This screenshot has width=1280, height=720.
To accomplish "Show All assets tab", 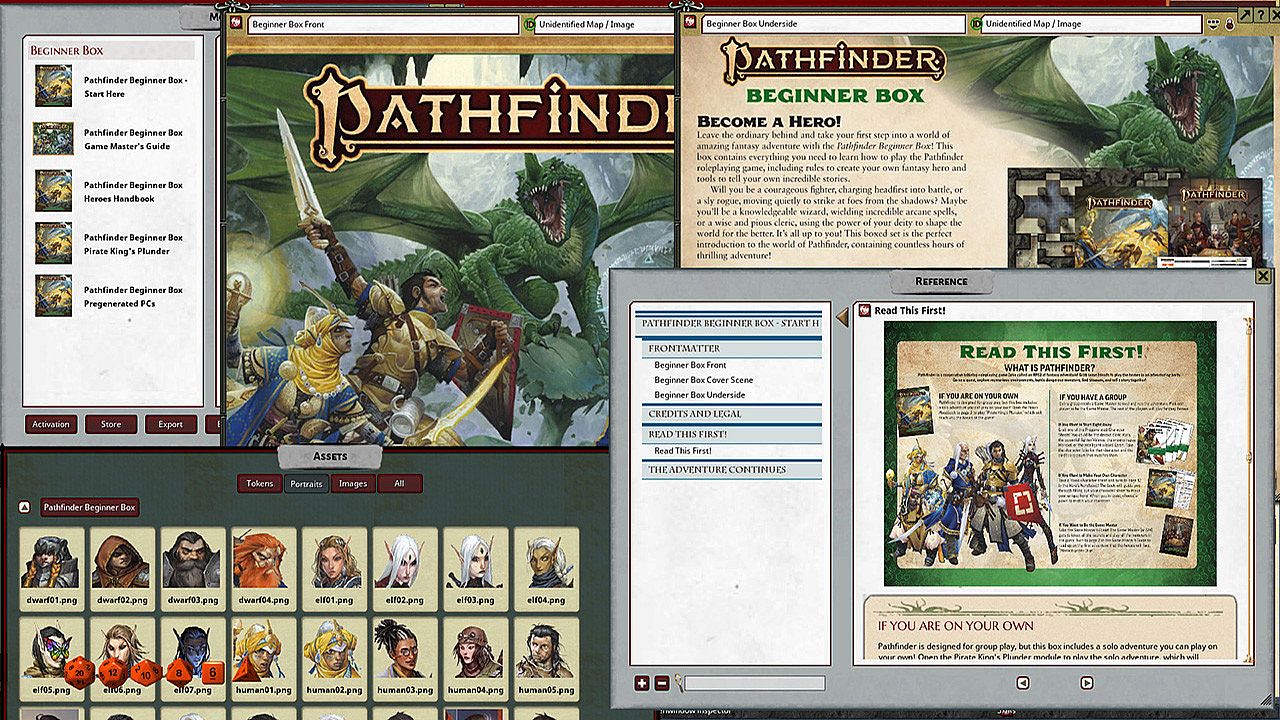I will coord(400,484).
